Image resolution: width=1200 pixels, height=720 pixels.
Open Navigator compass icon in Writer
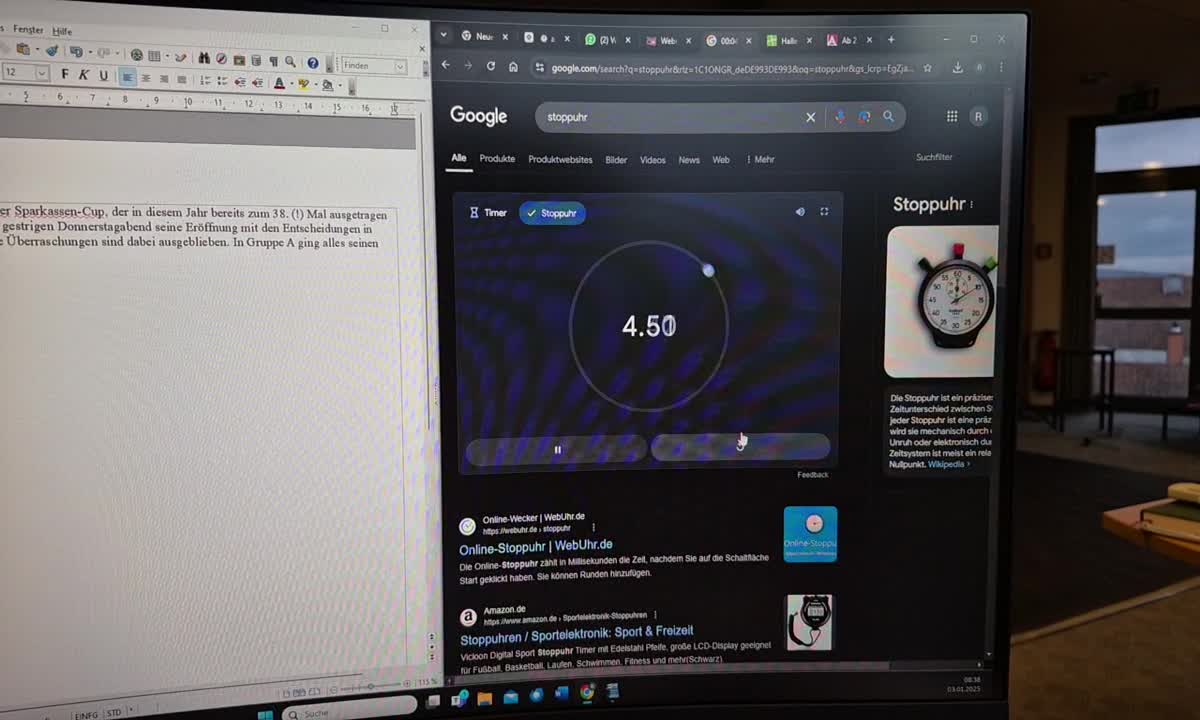[x=221, y=59]
